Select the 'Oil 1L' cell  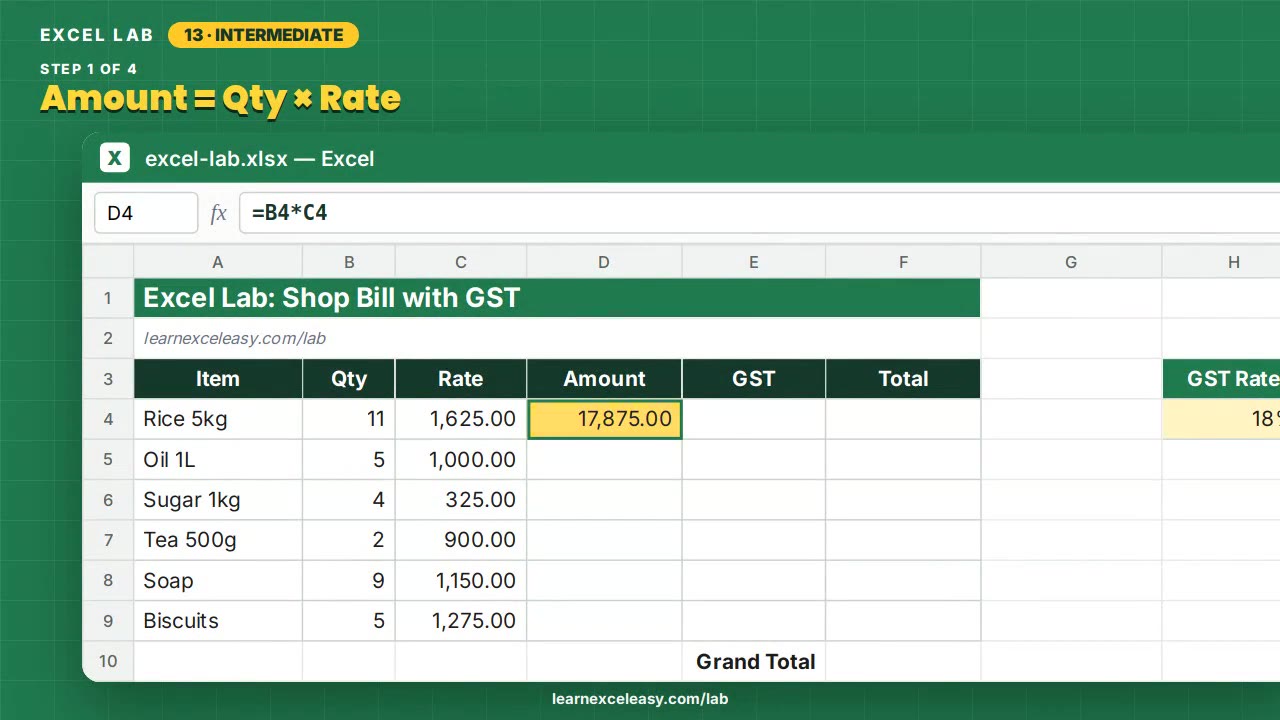pyautogui.click(x=218, y=460)
